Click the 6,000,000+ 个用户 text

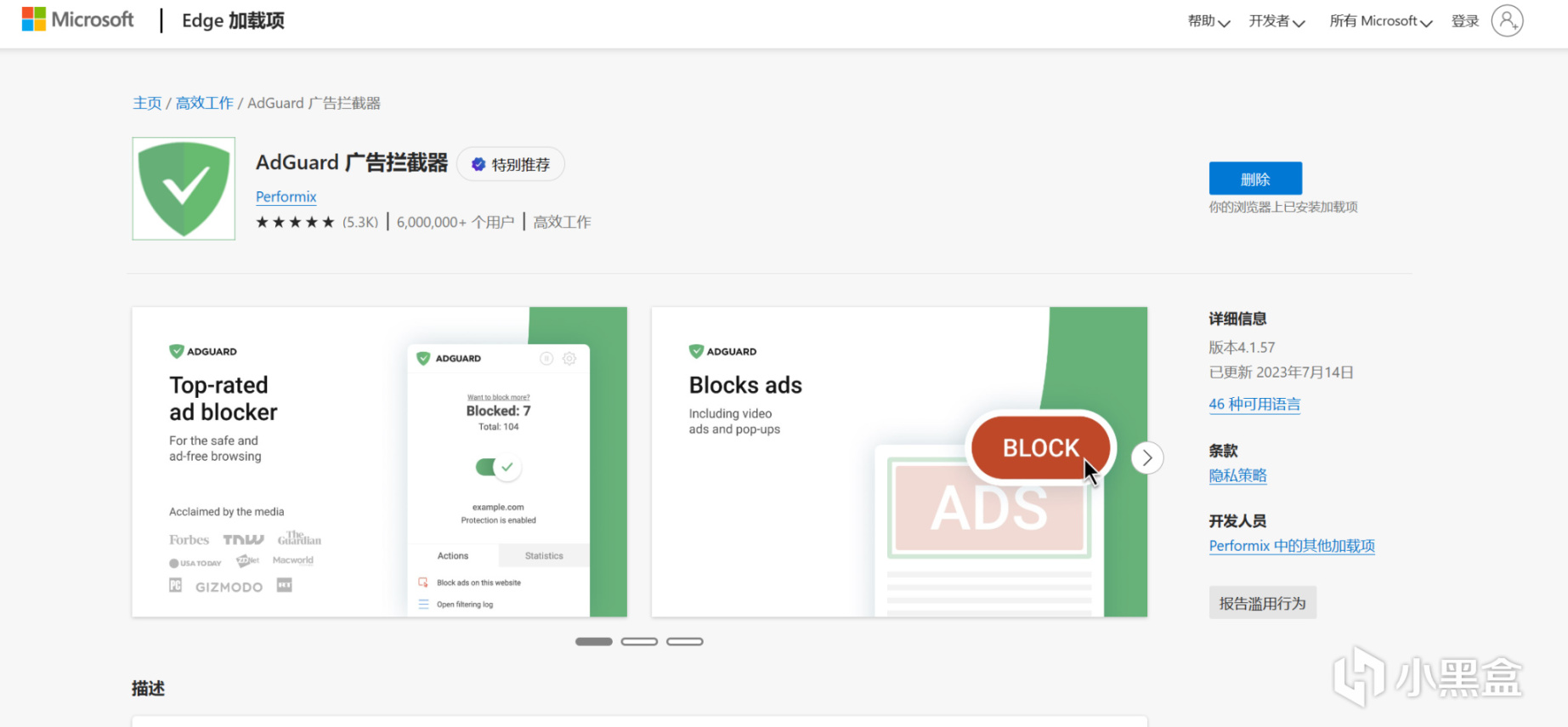pyautogui.click(x=456, y=222)
